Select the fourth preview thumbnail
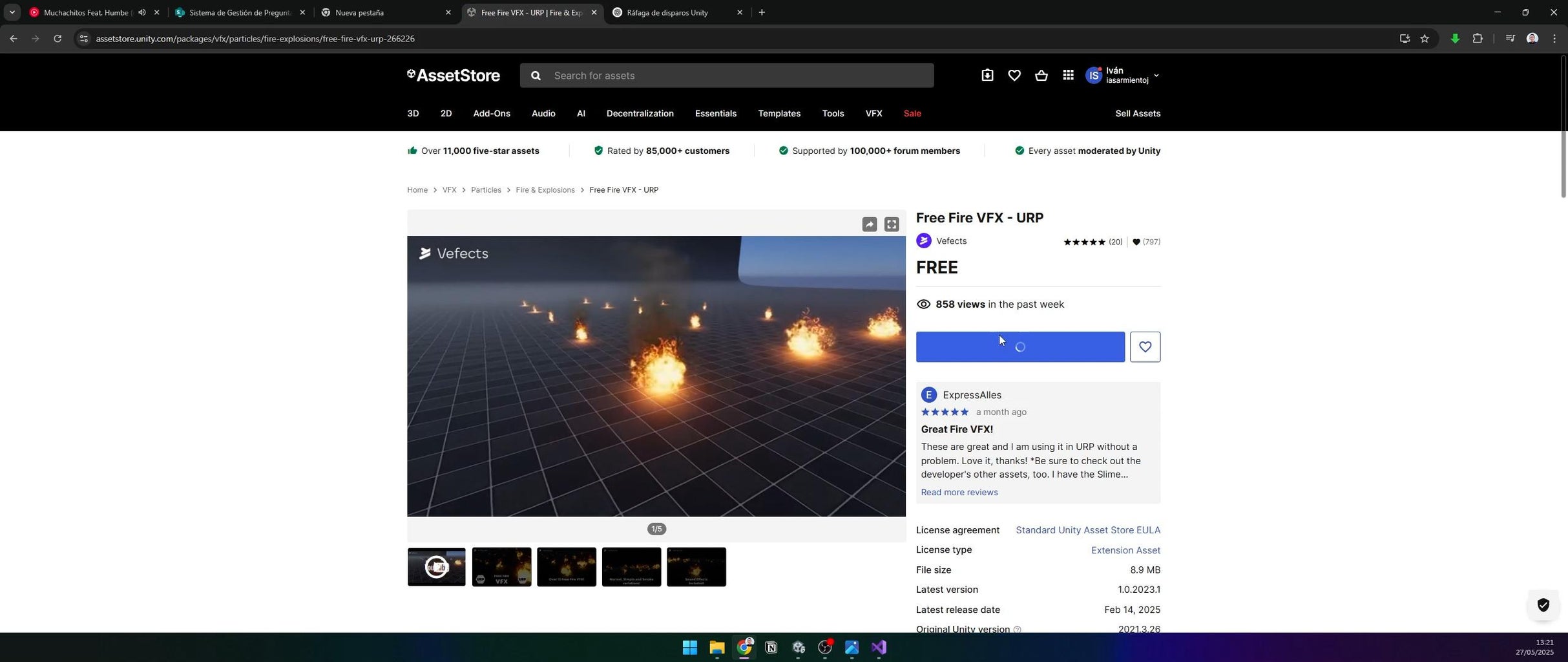1568x662 pixels. 631,567
